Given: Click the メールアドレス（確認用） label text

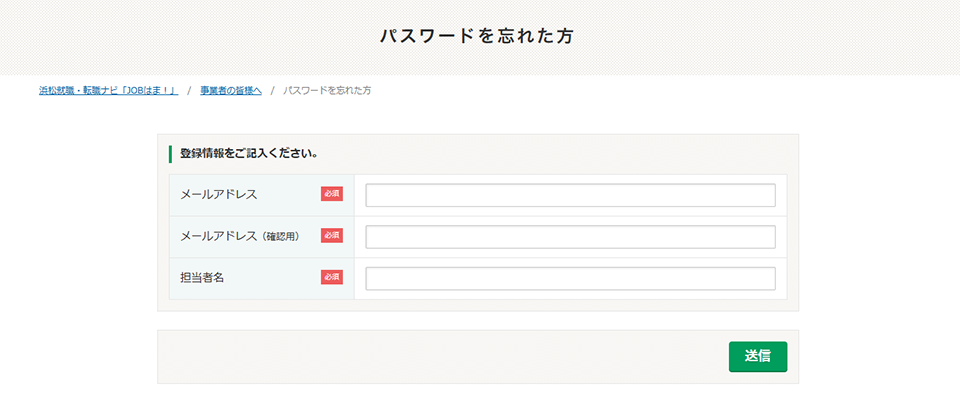Looking at the screenshot, I should pyautogui.click(x=239, y=236).
